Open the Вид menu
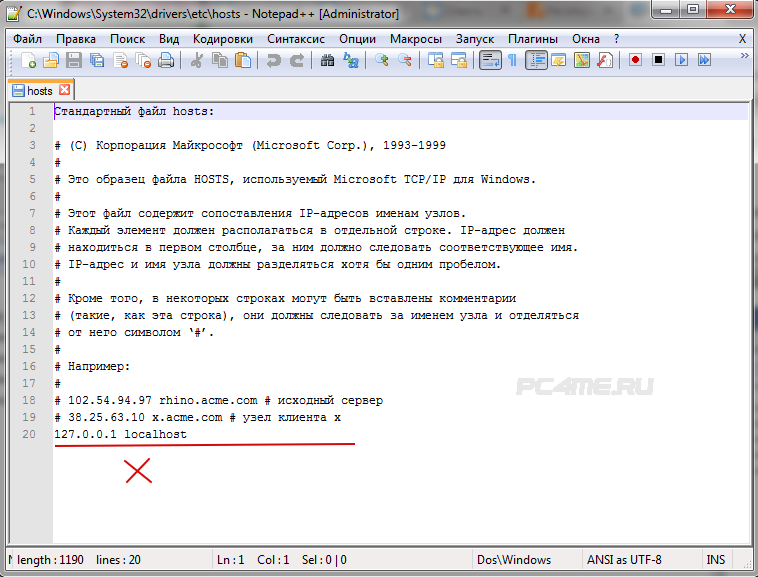The image size is (758, 577). [x=169, y=39]
